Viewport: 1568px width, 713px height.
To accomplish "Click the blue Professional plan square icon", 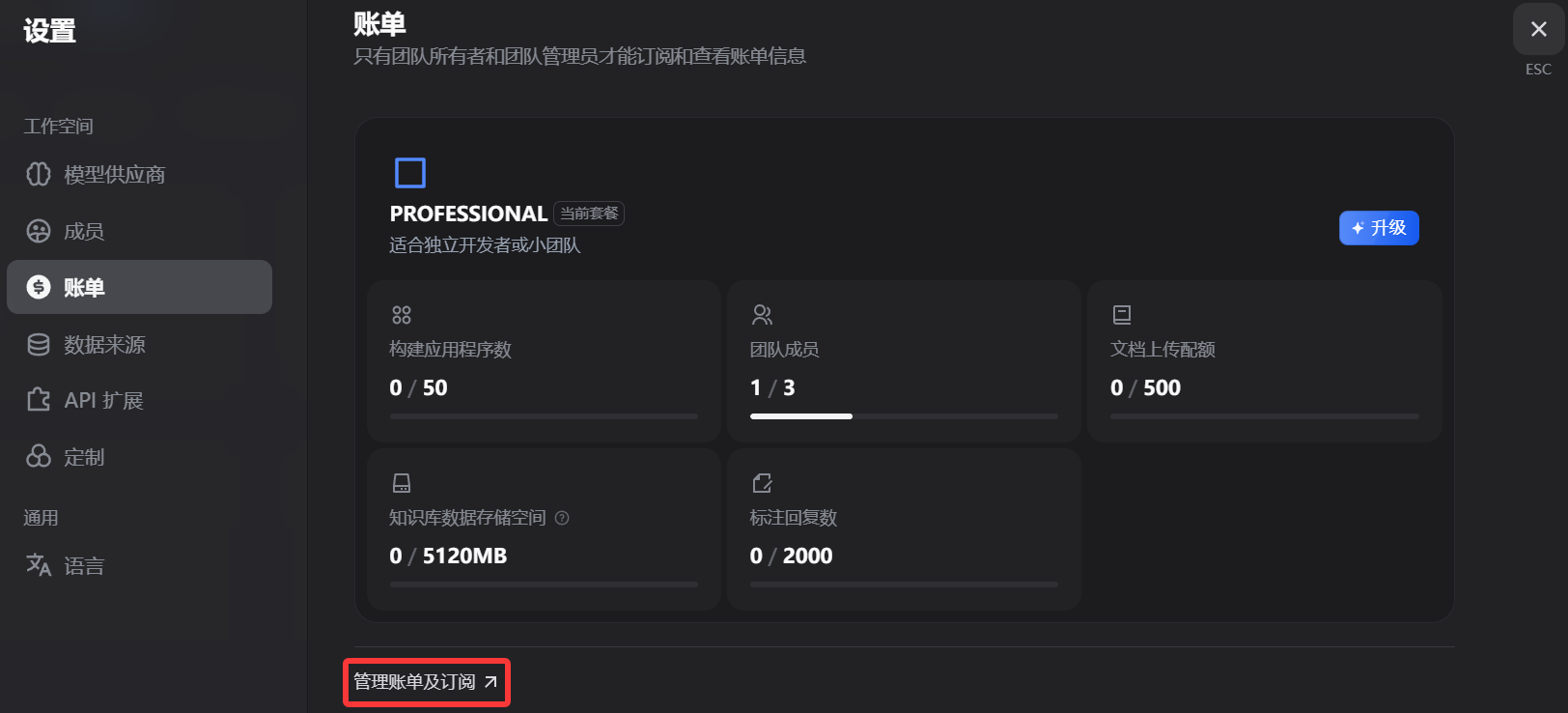I will pos(410,173).
